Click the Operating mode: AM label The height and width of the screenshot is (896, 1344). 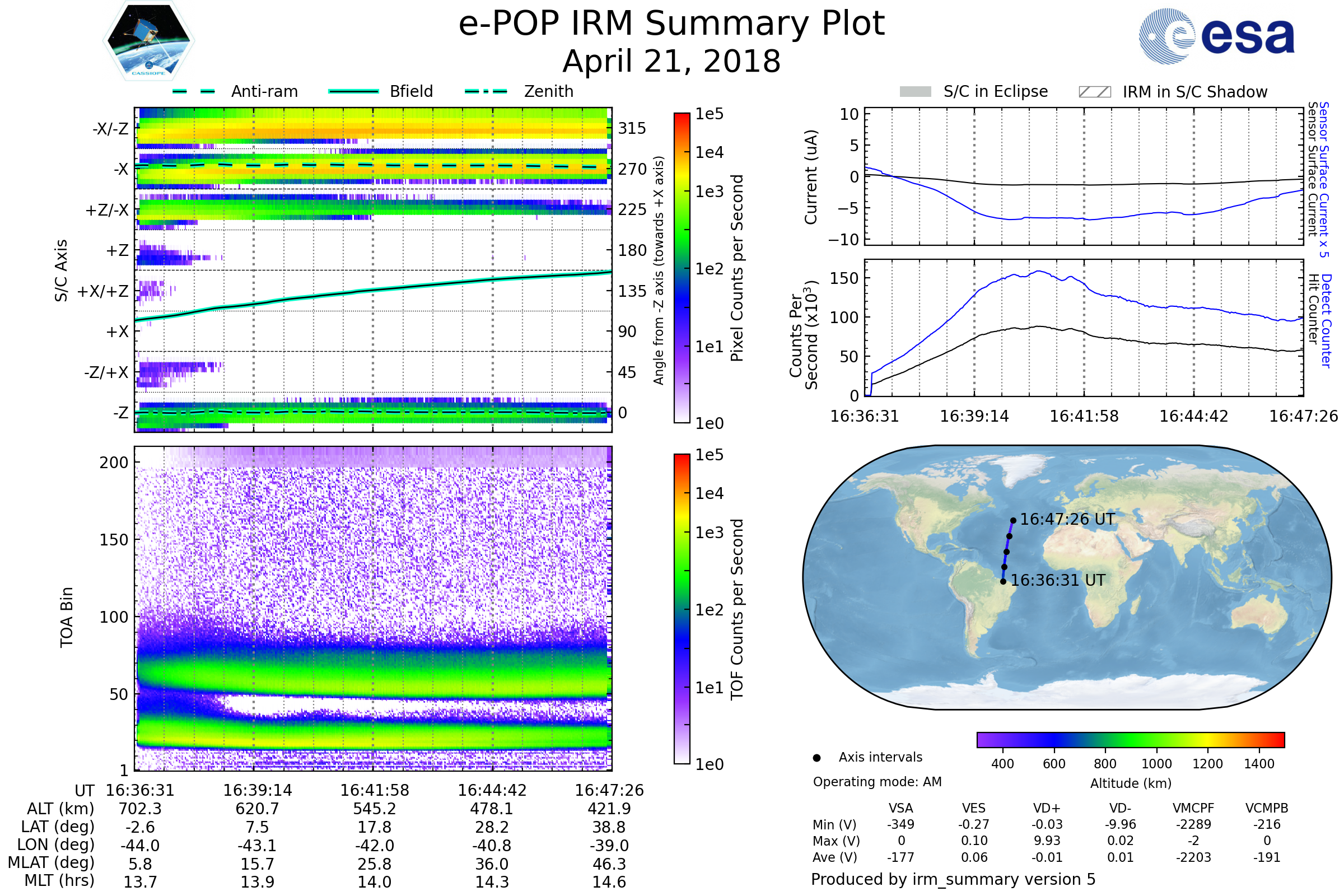877,782
